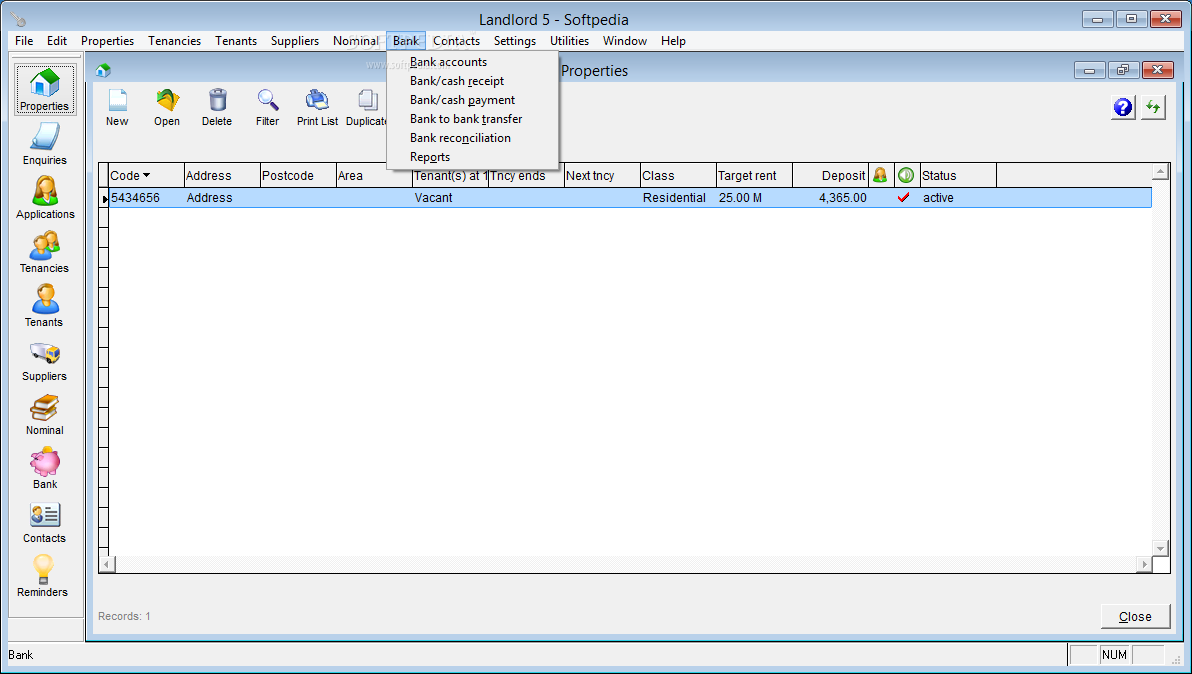Screen dimensions: 1192x674
Task: Sort by the Code column dropdown arrow
Action: pos(146,176)
